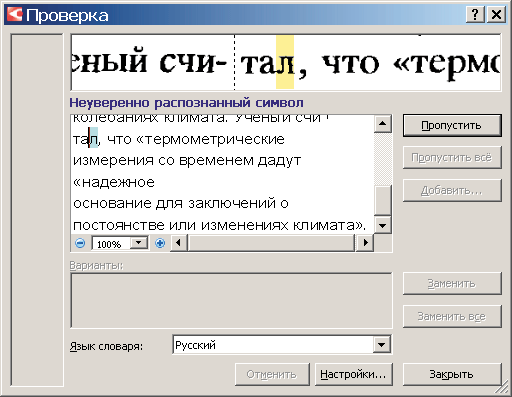Click horizontal scroll left arrow
The image size is (512, 397).
[x=178, y=243]
